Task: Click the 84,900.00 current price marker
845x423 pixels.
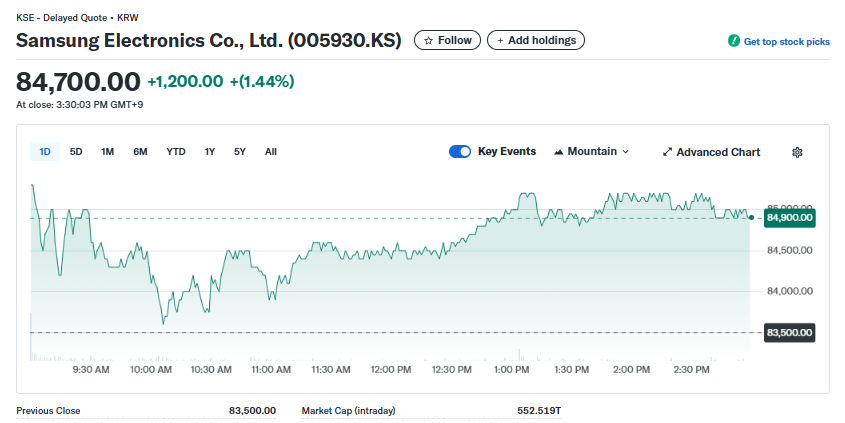Action: (789, 218)
